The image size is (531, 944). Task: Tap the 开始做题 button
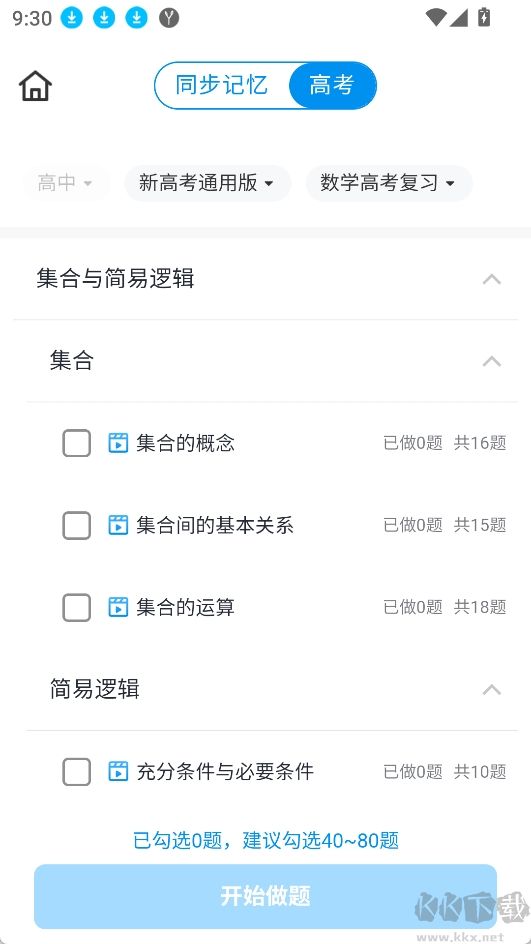[266, 896]
